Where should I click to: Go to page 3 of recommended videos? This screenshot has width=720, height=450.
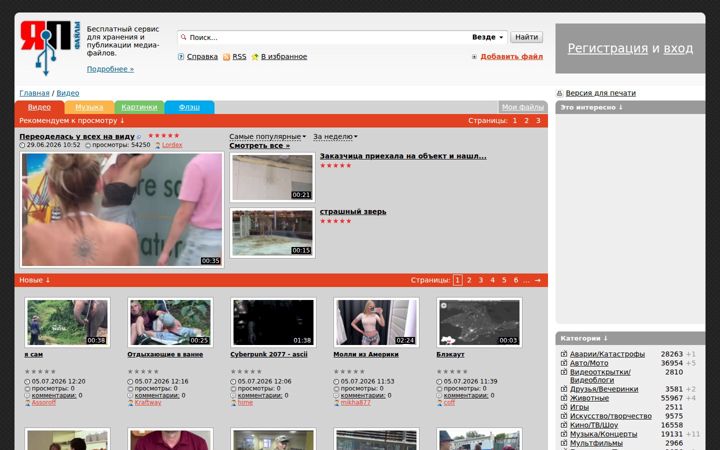[538, 121]
